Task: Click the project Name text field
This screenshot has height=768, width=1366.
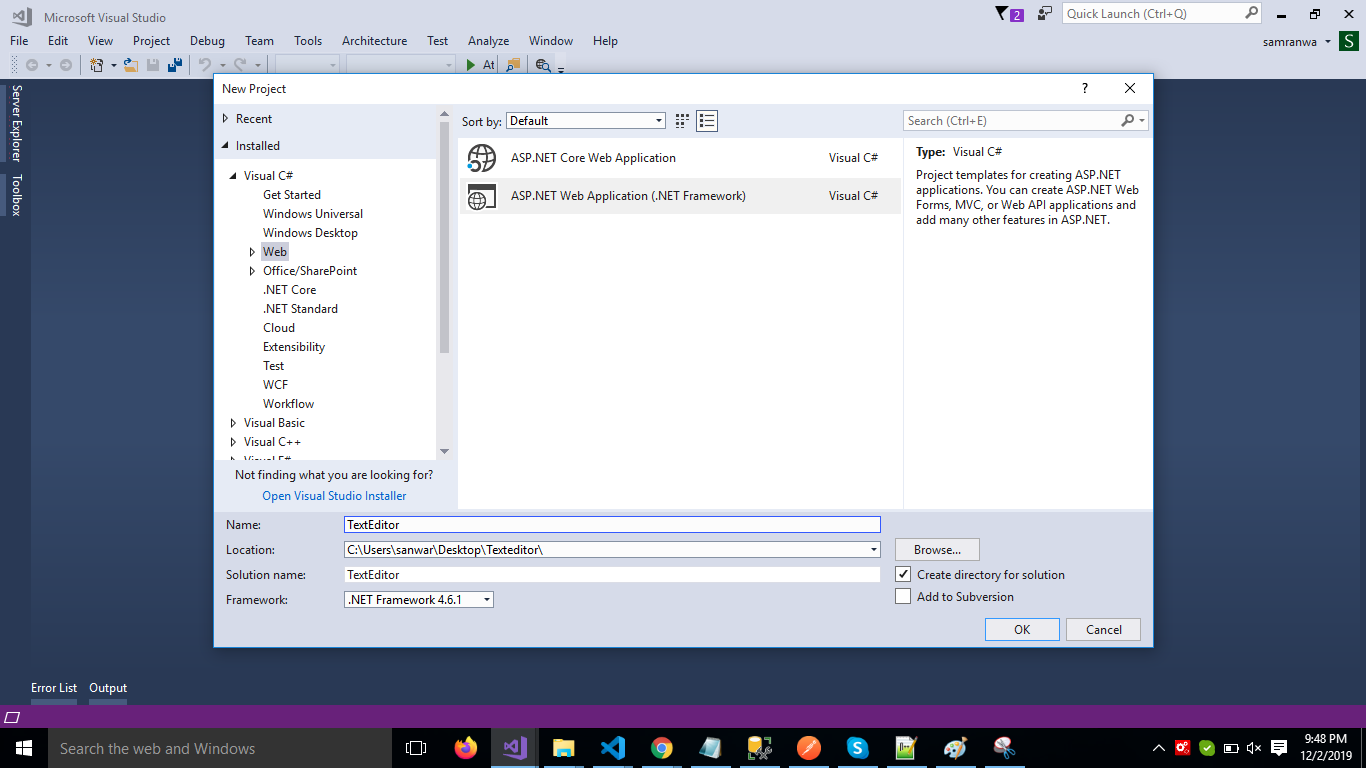Action: tap(611, 524)
